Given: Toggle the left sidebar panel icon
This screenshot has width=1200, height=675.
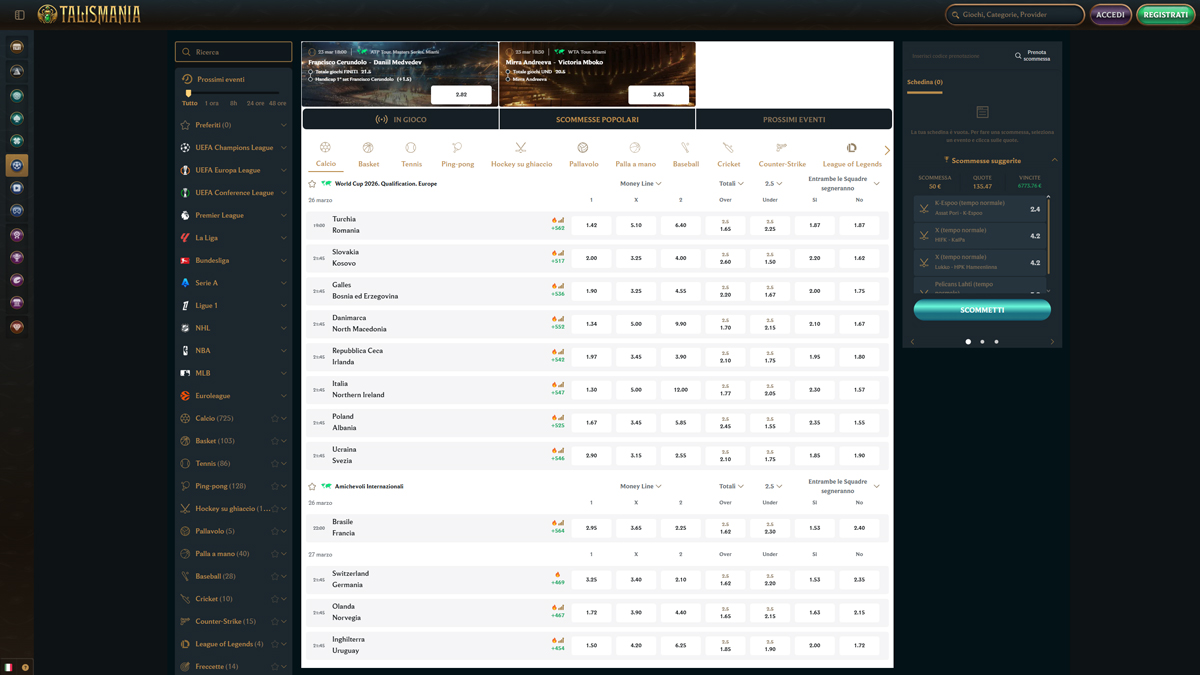Looking at the screenshot, I should pos(19,15).
